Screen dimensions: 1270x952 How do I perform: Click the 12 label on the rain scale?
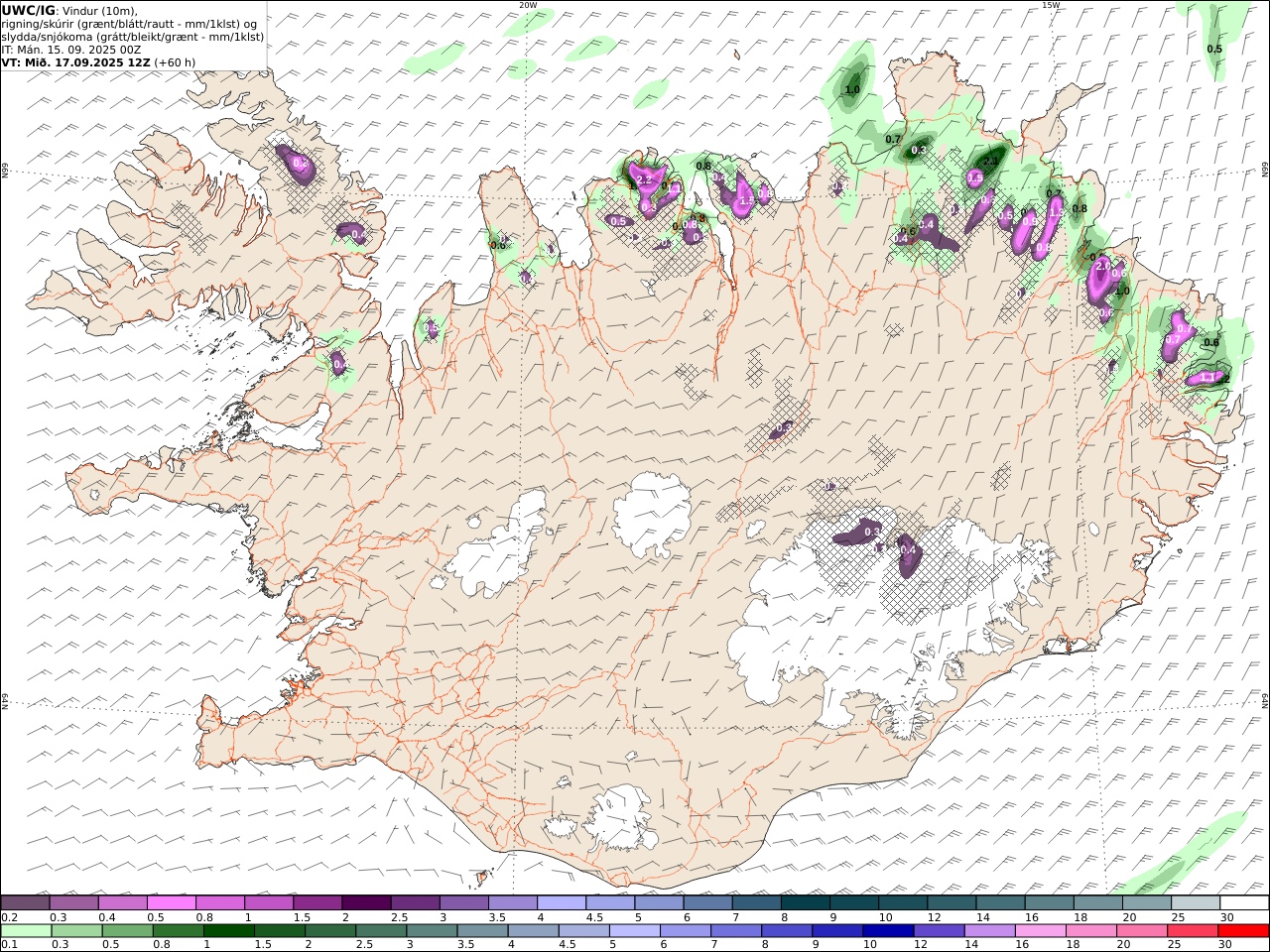click(922, 944)
